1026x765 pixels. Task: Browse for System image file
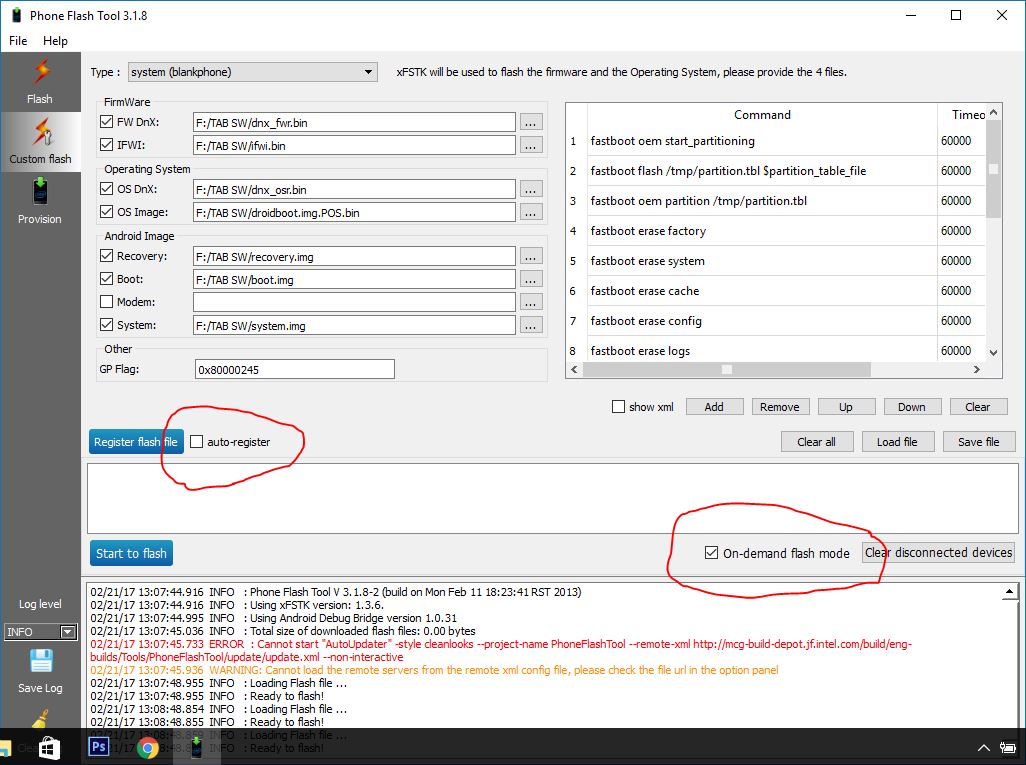[531, 325]
